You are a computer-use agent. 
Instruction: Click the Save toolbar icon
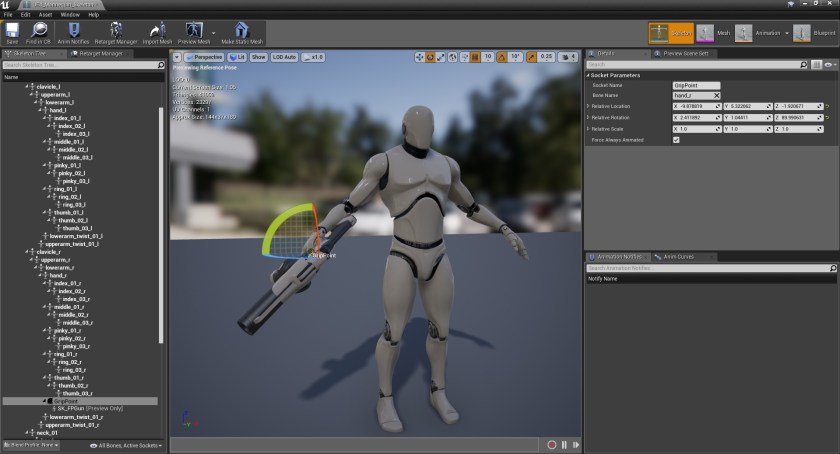pyautogui.click(x=12, y=32)
